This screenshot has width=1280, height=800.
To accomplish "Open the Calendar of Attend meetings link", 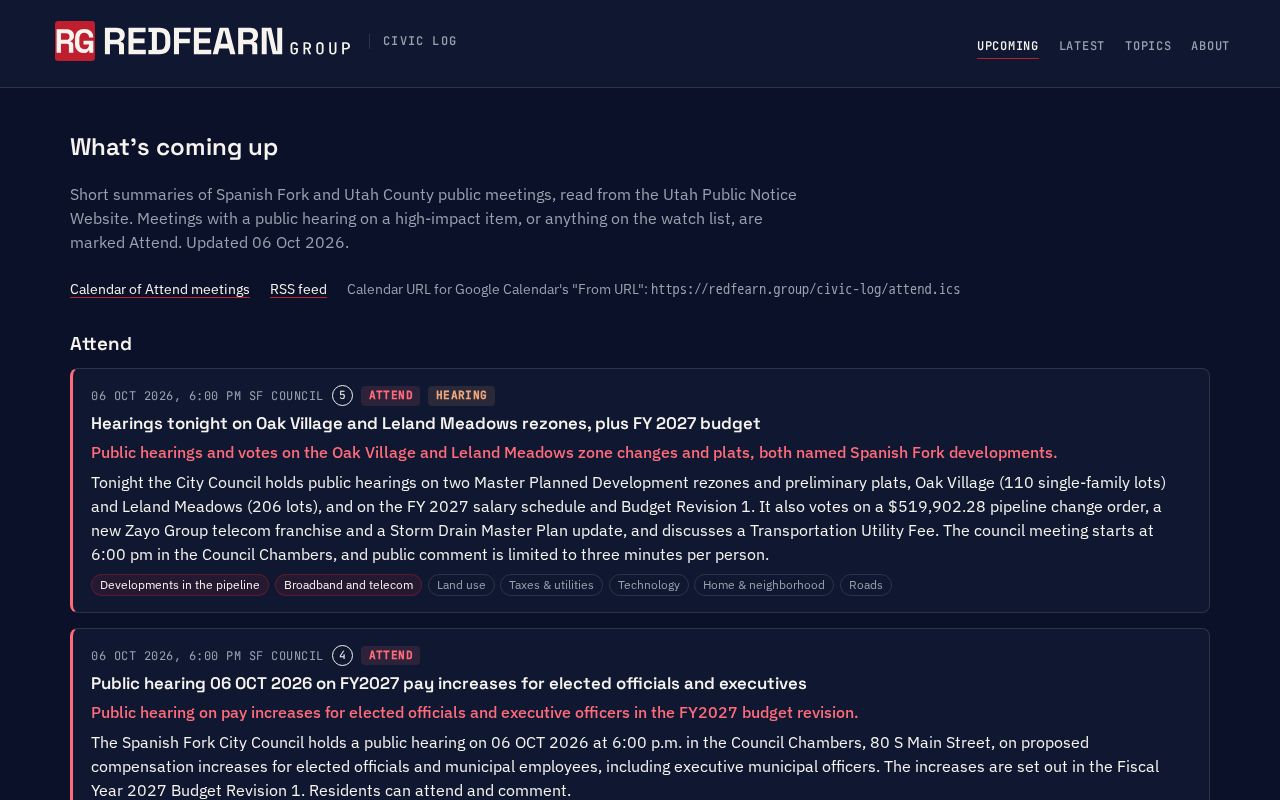I will (160, 289).
